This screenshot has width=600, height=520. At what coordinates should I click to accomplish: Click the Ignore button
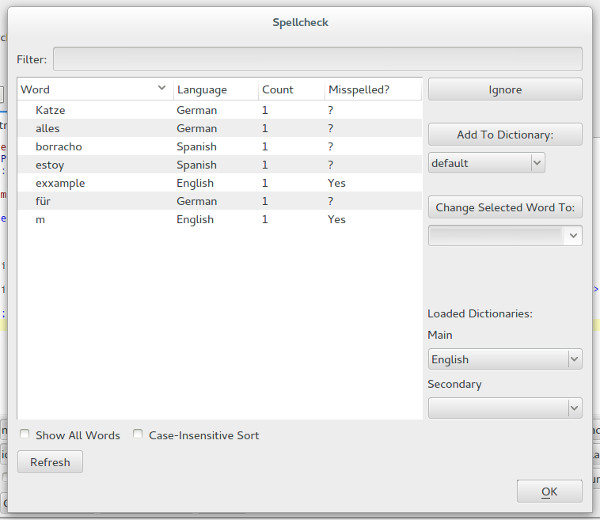505,90
